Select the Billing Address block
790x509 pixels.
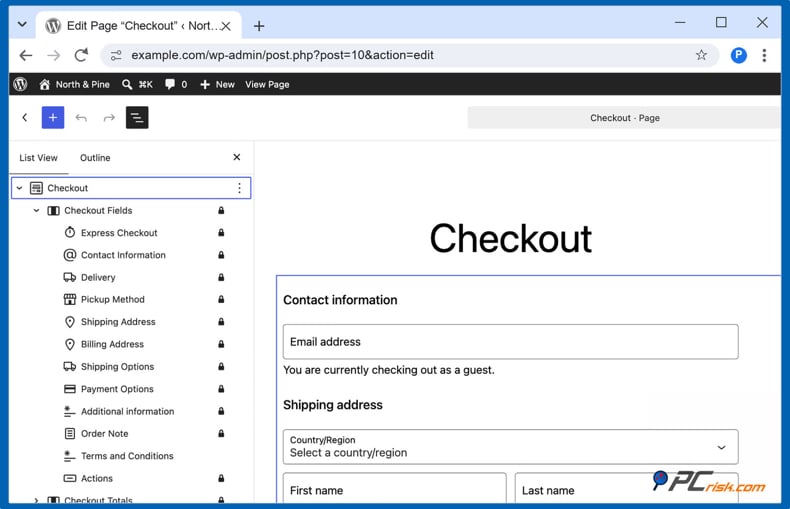(112, 344)
